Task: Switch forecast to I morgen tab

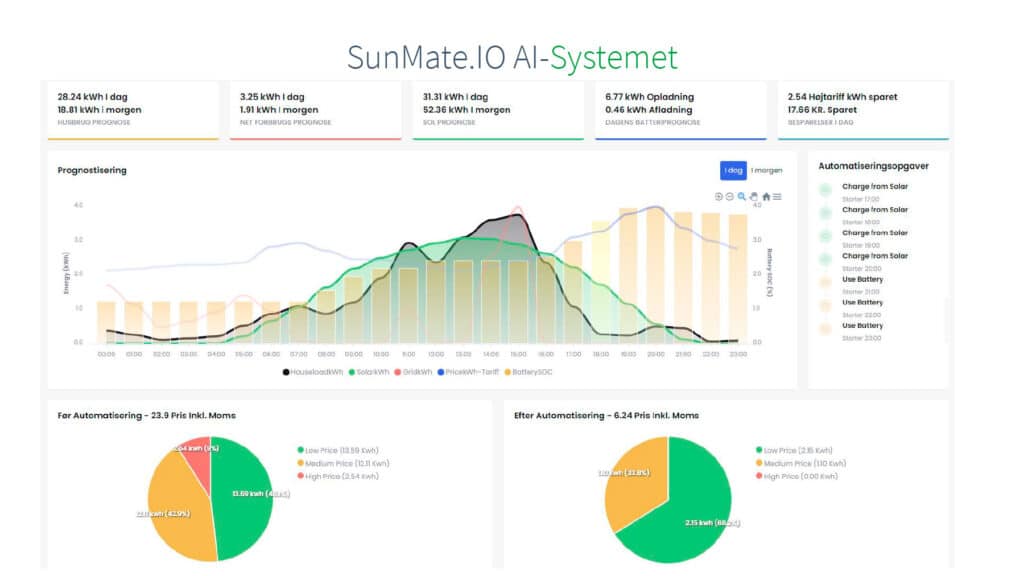Action: (x=766, y=170)
